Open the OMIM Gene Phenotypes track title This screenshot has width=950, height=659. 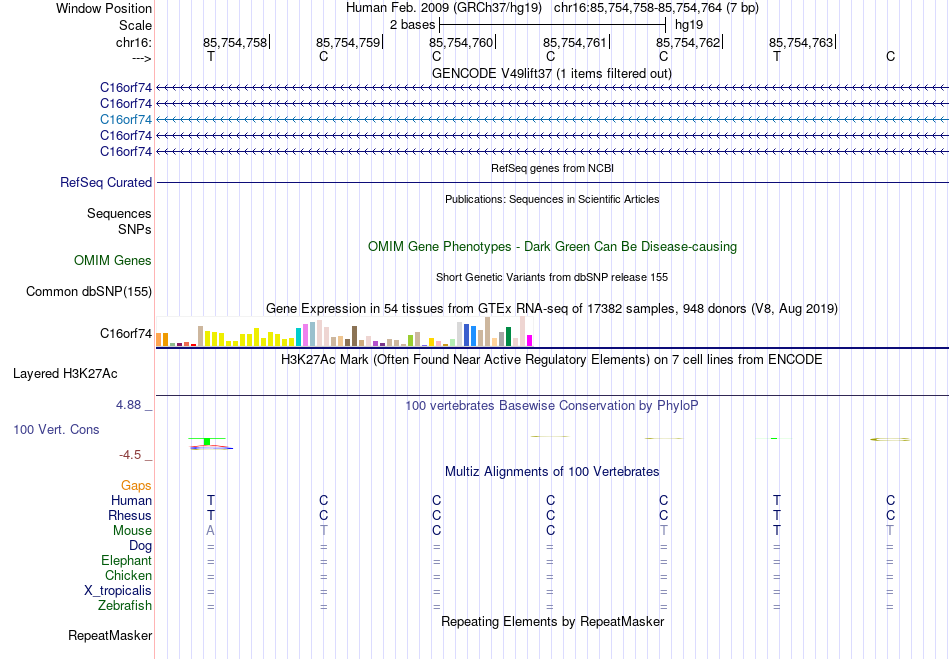[x=552, y=247]
